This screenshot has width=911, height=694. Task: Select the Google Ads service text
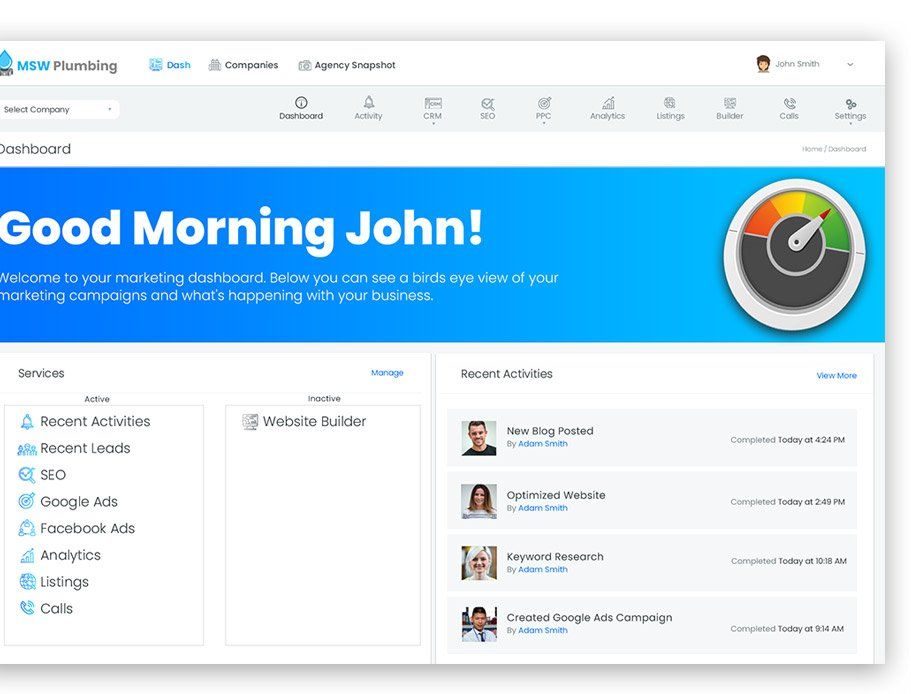79,502
